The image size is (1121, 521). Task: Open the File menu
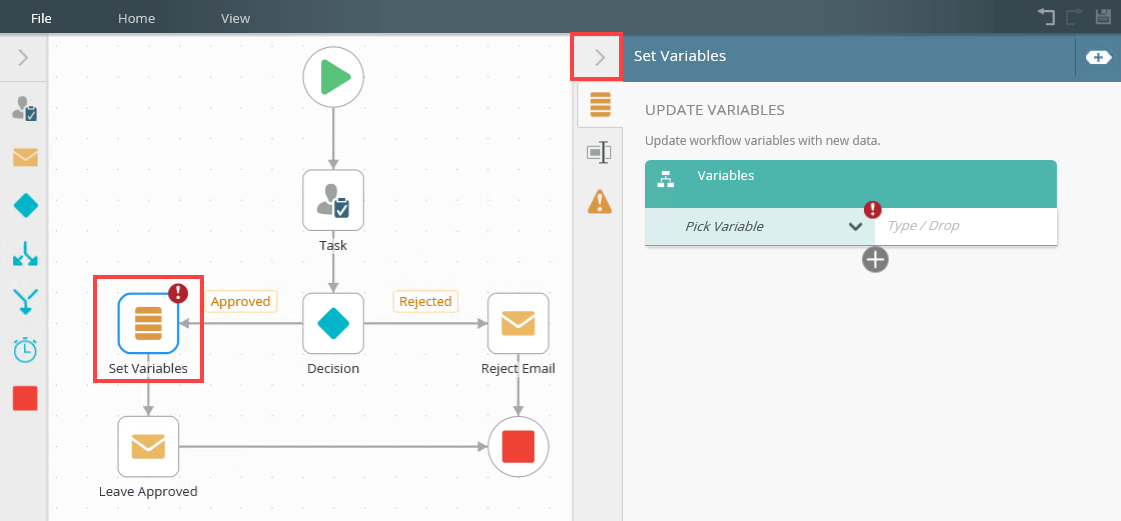click(x=41, y=19)
